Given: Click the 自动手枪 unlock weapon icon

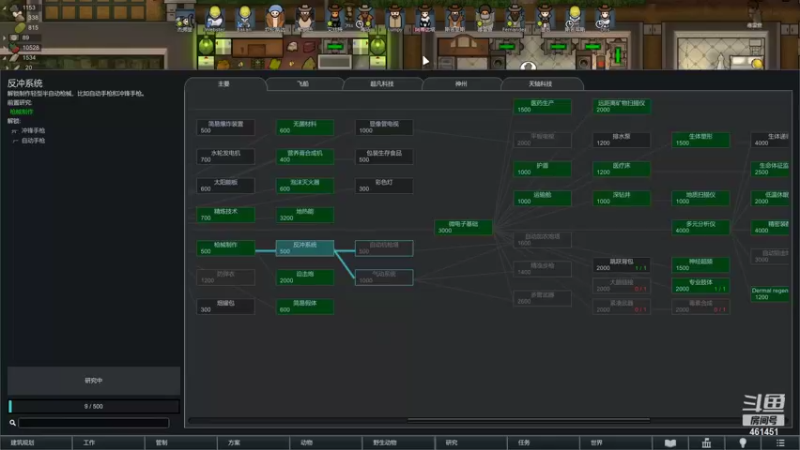Looking at the screenshot, I should [x=14, y=141].
